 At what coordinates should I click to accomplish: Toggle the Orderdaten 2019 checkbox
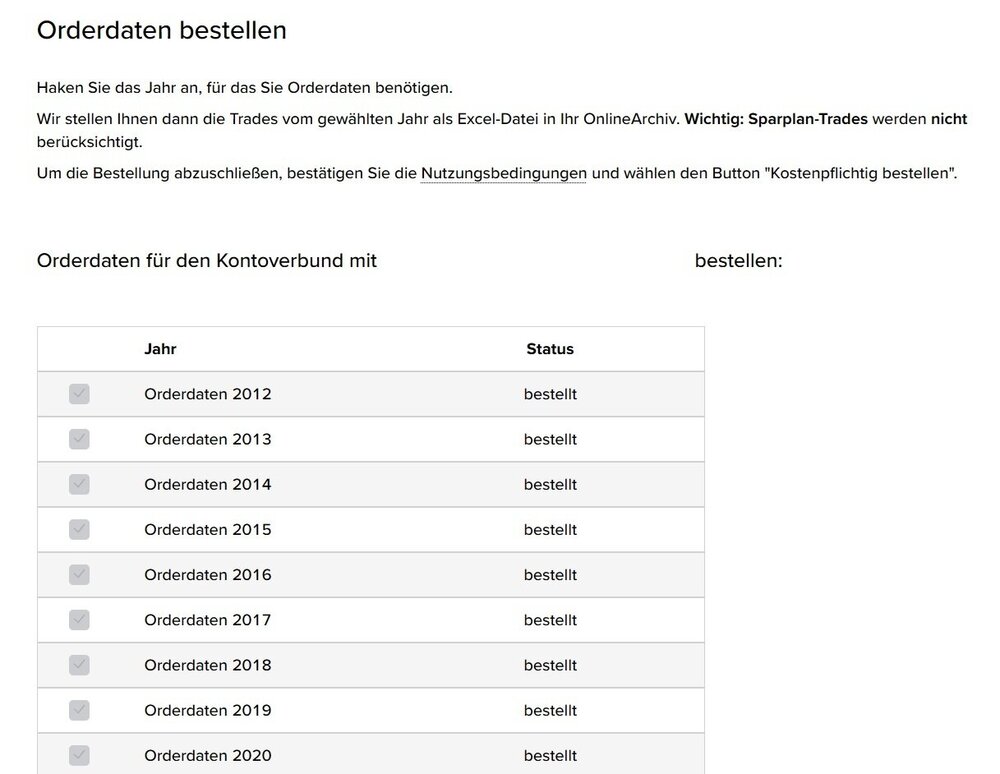[x=79, y=710]
